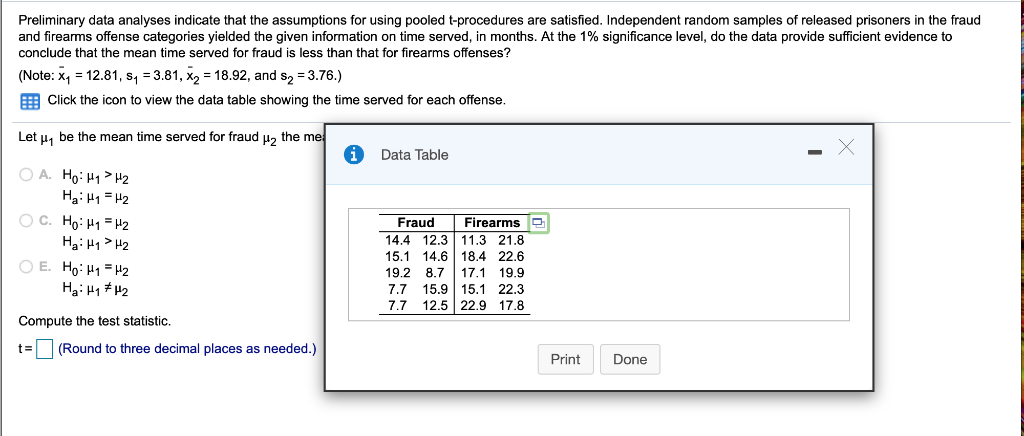The width and height of the screenshot is (1024, 436).
Task: Click the t= test statistic input box
Action: click(44, 349)
